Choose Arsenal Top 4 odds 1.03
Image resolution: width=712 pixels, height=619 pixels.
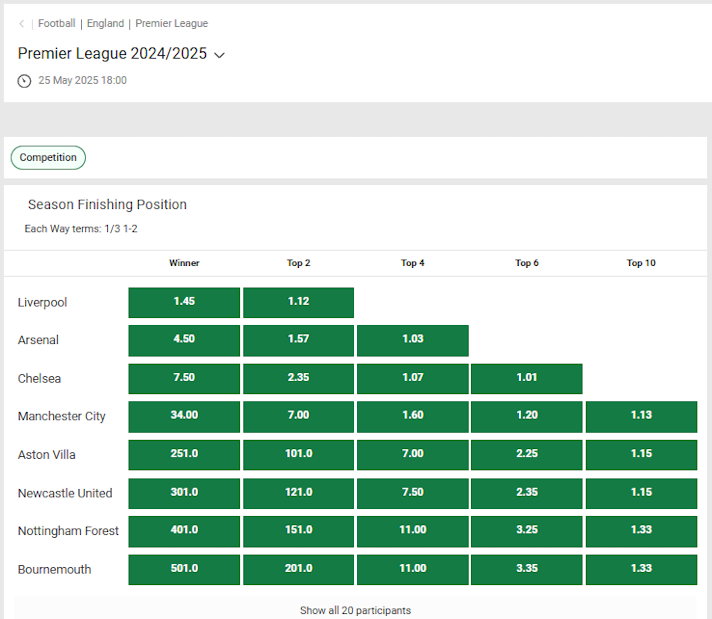pos(413,341)
